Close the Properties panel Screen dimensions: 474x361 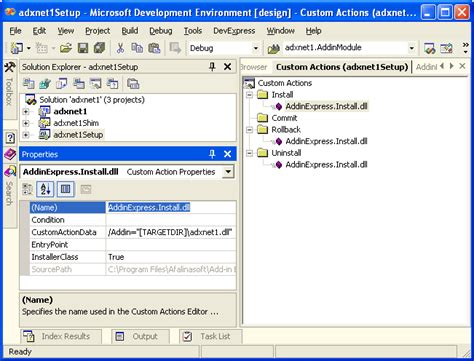point(228,154)
